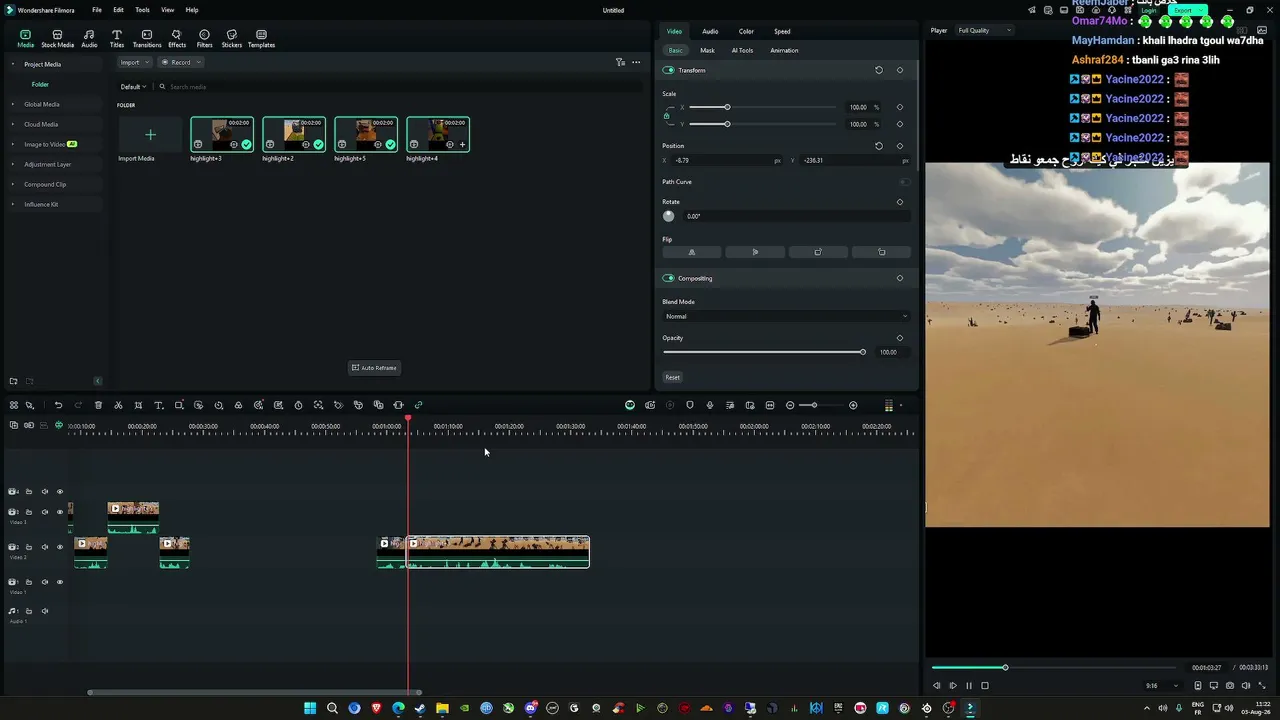Open the 9:16 aspect ratio dropdown
This screenshot has height=720, width=1280.
pos(1161,686)
